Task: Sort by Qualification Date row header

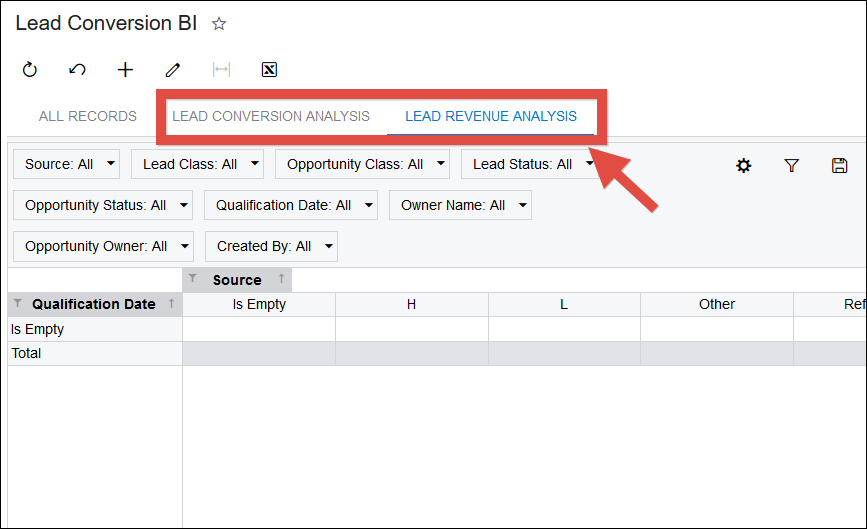Action: pyautogui.click(x=94, y=304)
